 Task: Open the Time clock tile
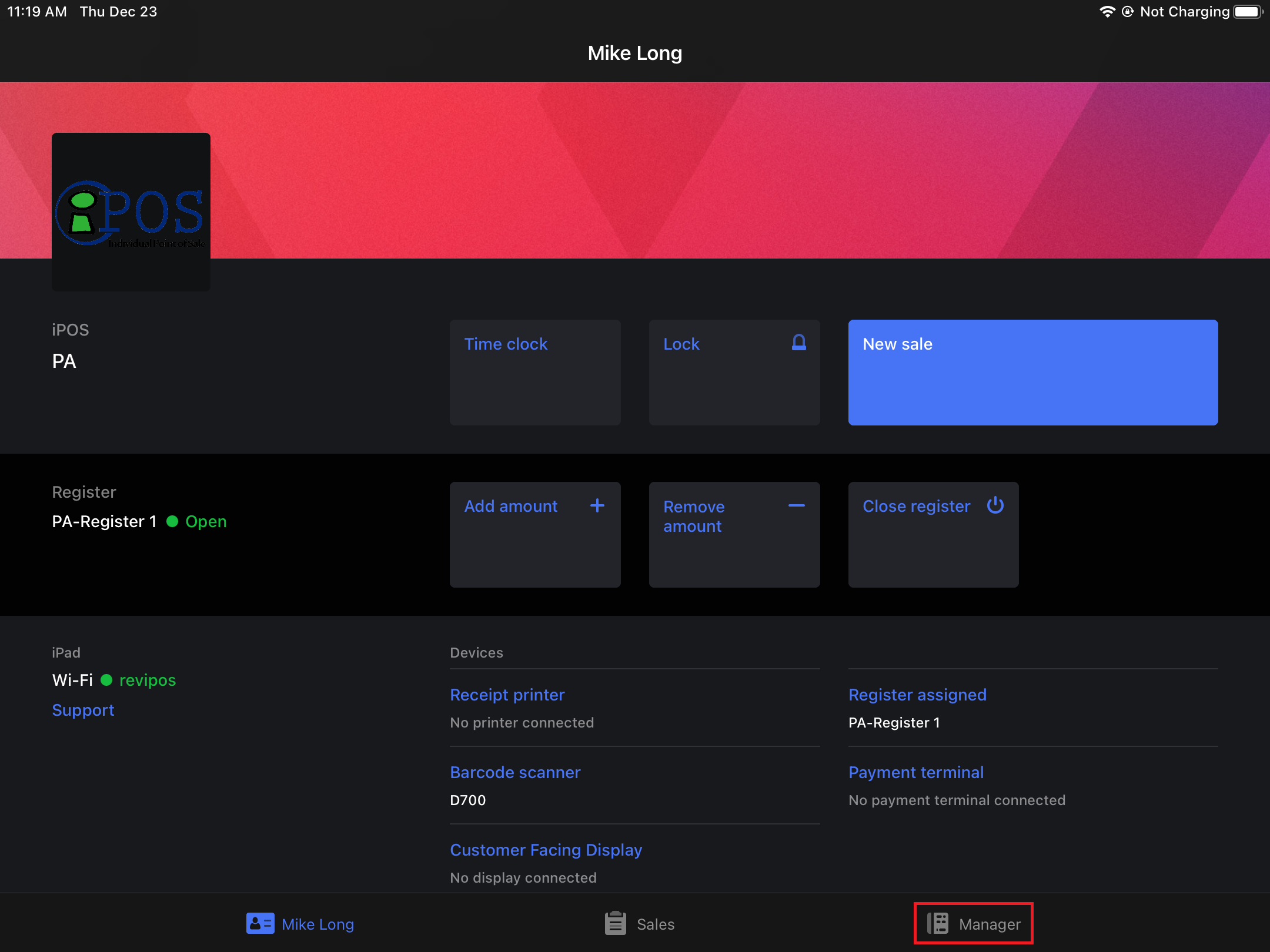pyautogui.click(x=535, y=373)
